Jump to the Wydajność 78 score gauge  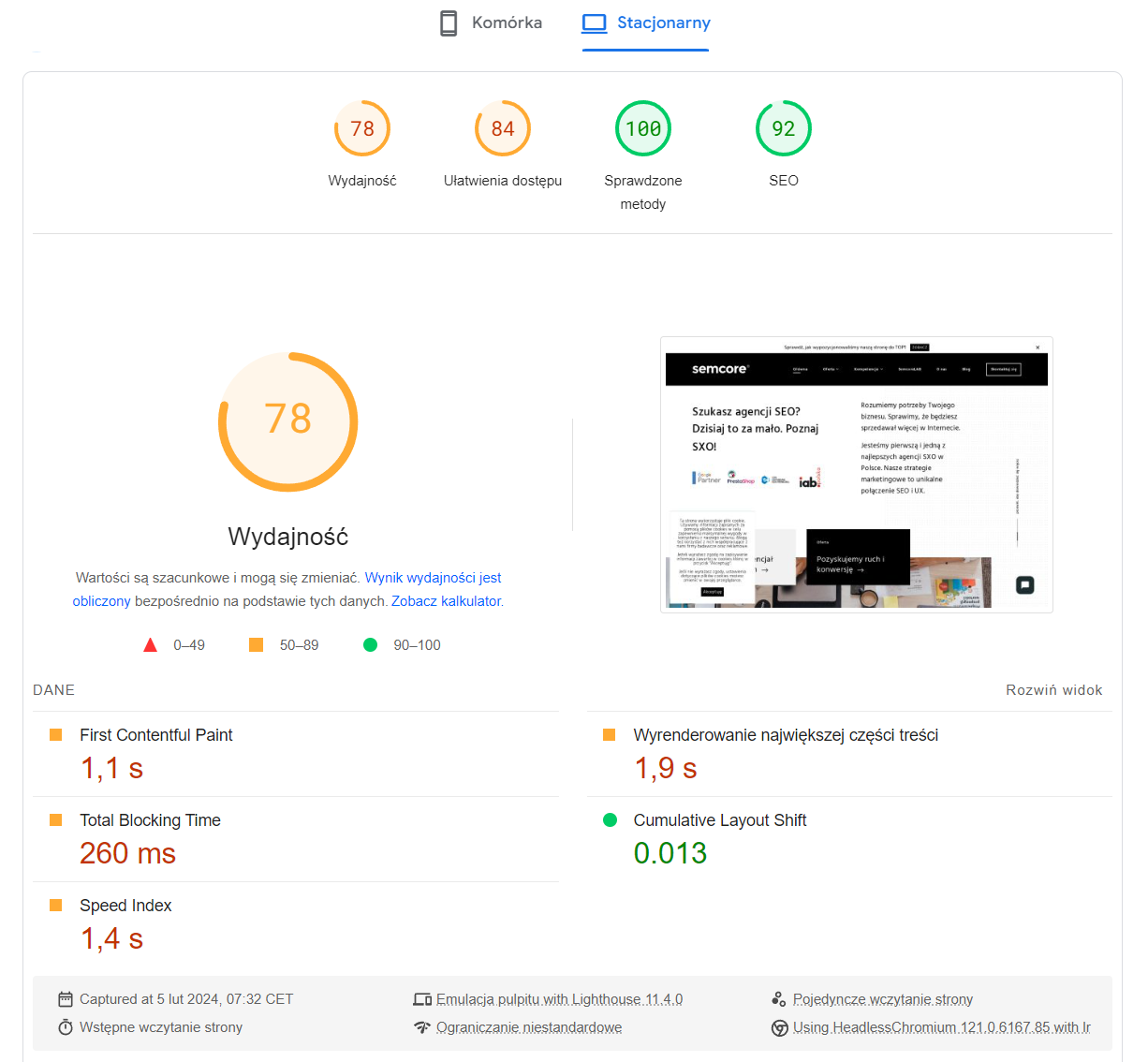point(362,143)
